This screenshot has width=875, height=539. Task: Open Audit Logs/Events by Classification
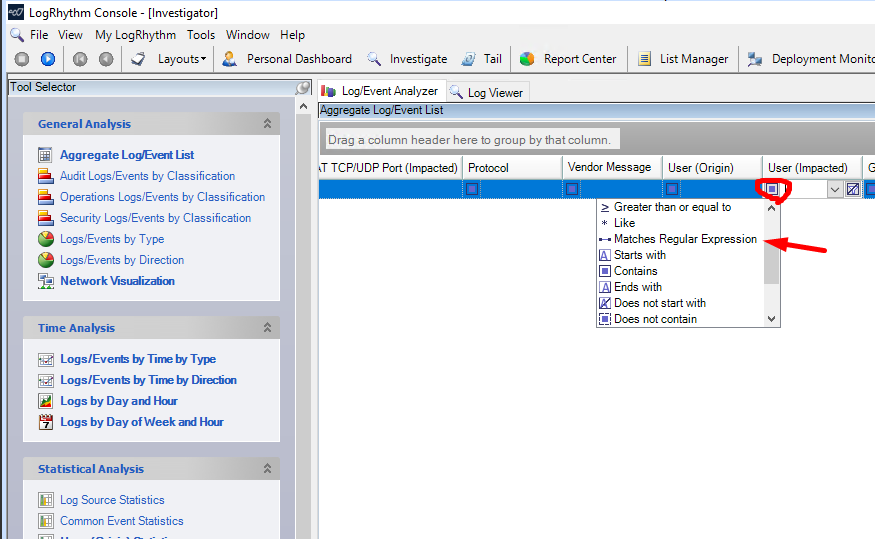click(147, 176)
